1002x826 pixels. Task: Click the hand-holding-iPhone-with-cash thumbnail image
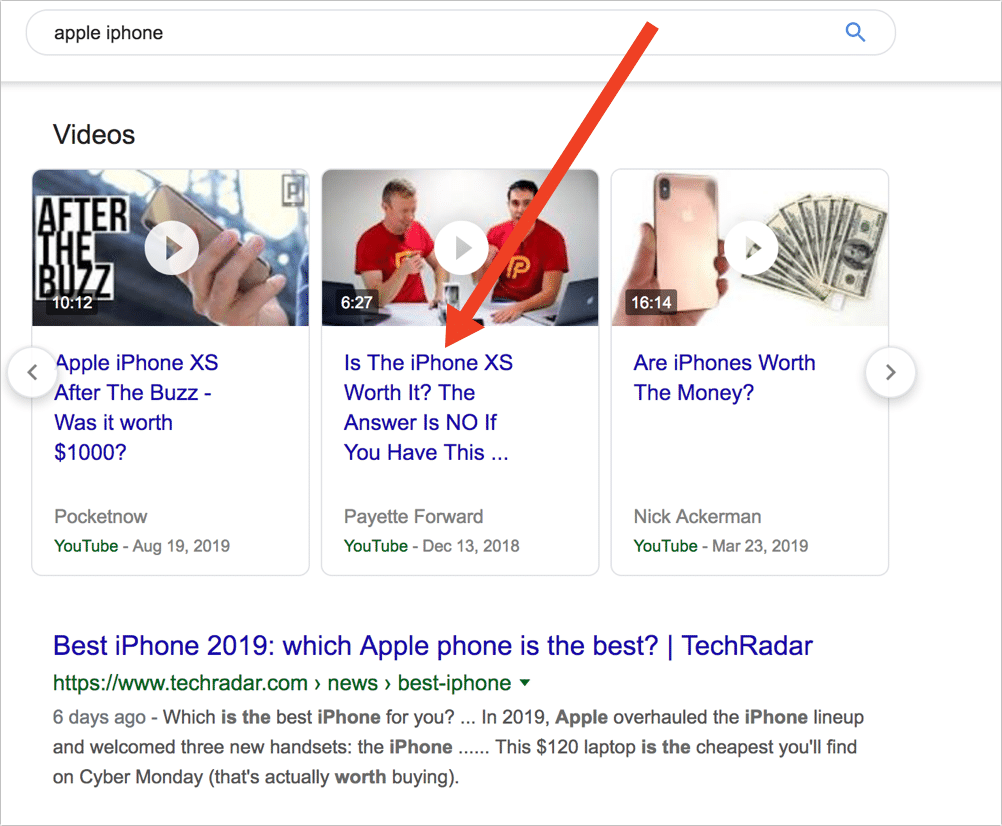[x=750, y=248]
